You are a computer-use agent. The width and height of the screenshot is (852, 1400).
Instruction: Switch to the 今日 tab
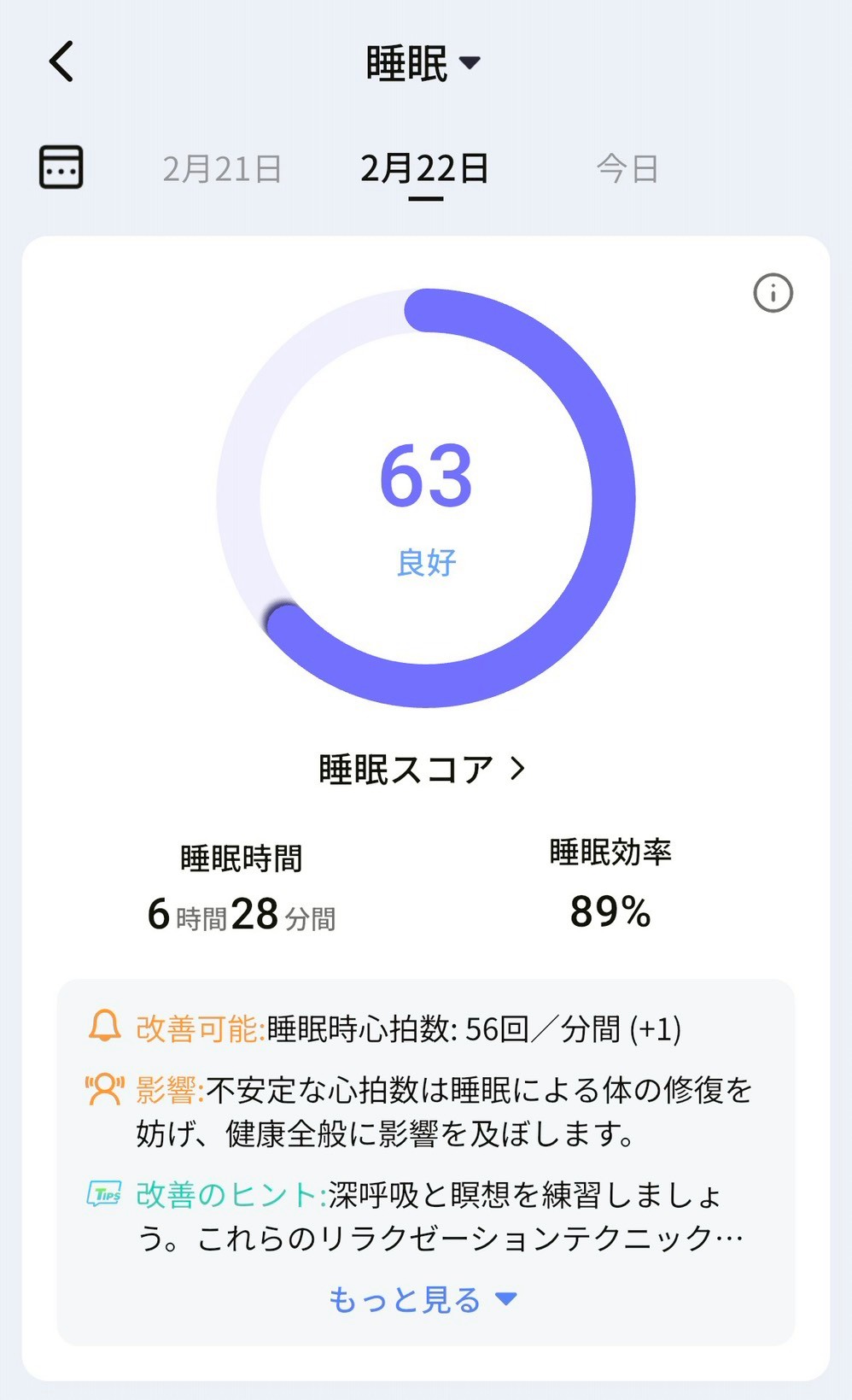(627, 168)
